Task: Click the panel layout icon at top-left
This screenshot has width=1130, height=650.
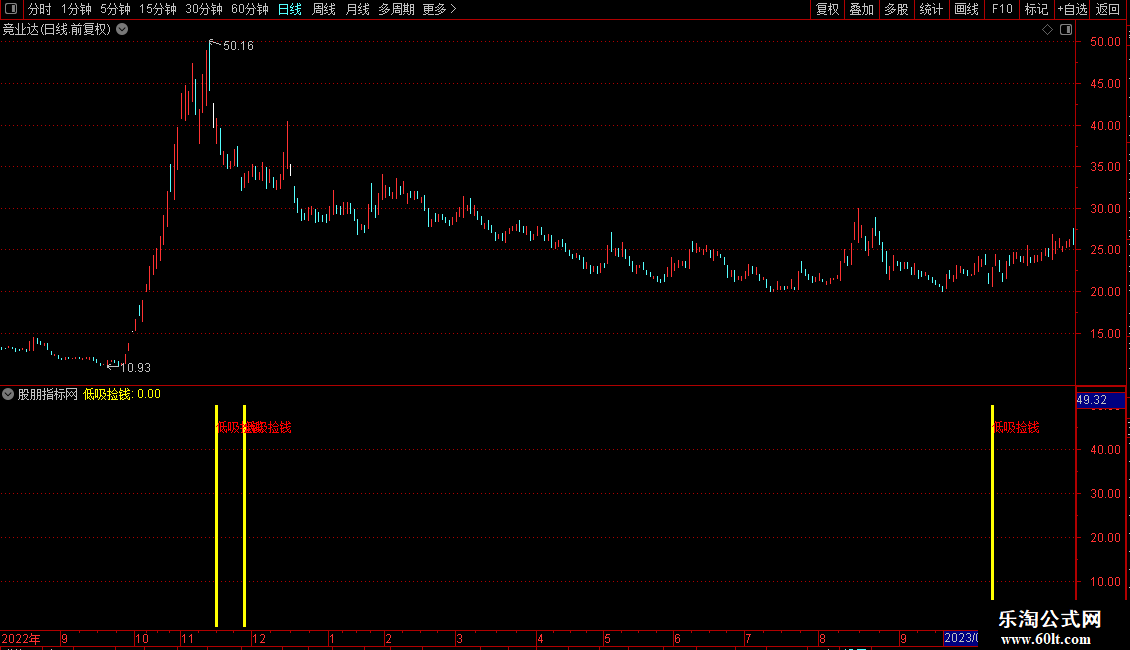Action: point(11,9)
